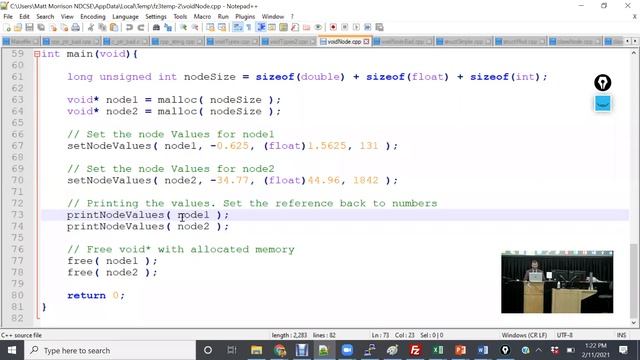Open the Macro menu
The width and height of the screenshot is (640, 360).
pyautogui.click(x=202, y=17)
